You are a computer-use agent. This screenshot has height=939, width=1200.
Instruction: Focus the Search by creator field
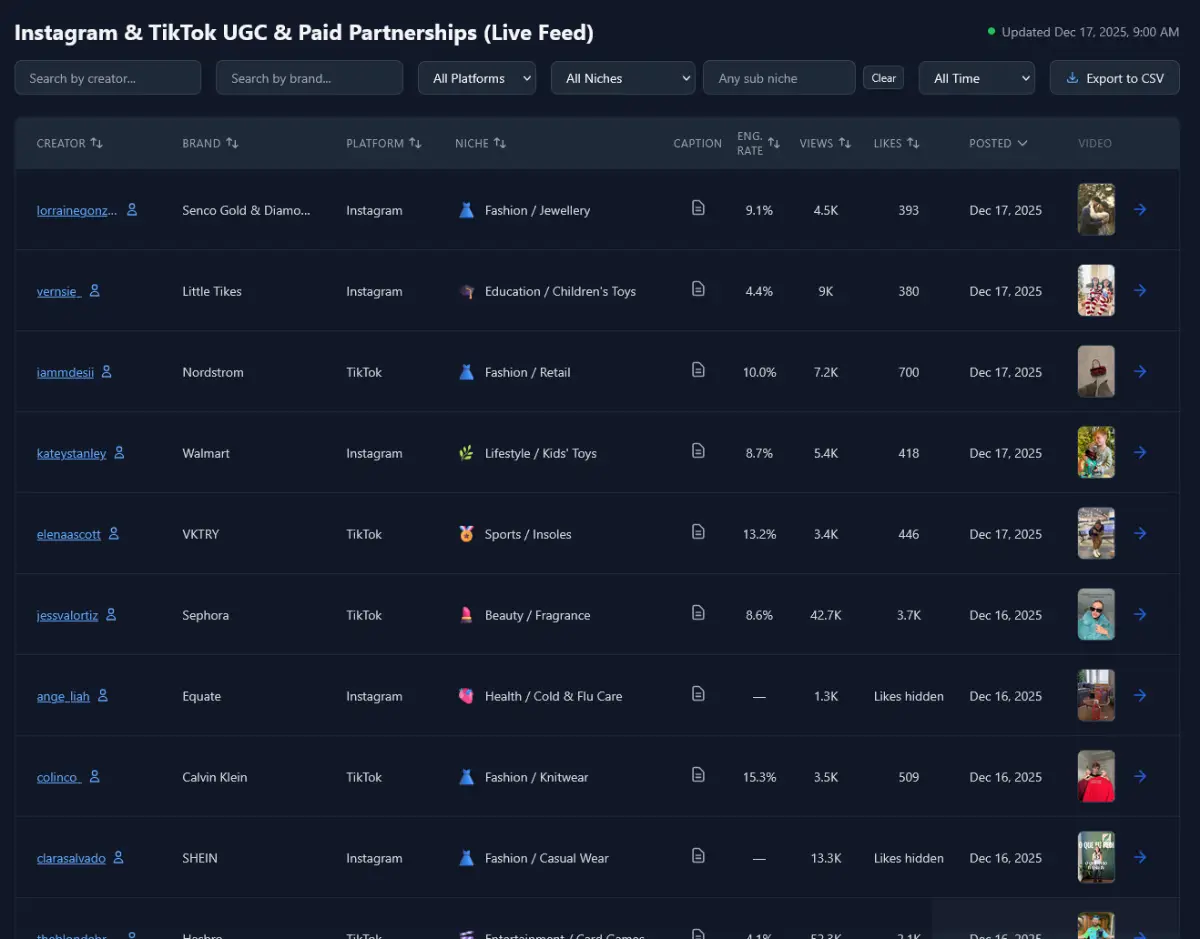click(x=108, y=78)
